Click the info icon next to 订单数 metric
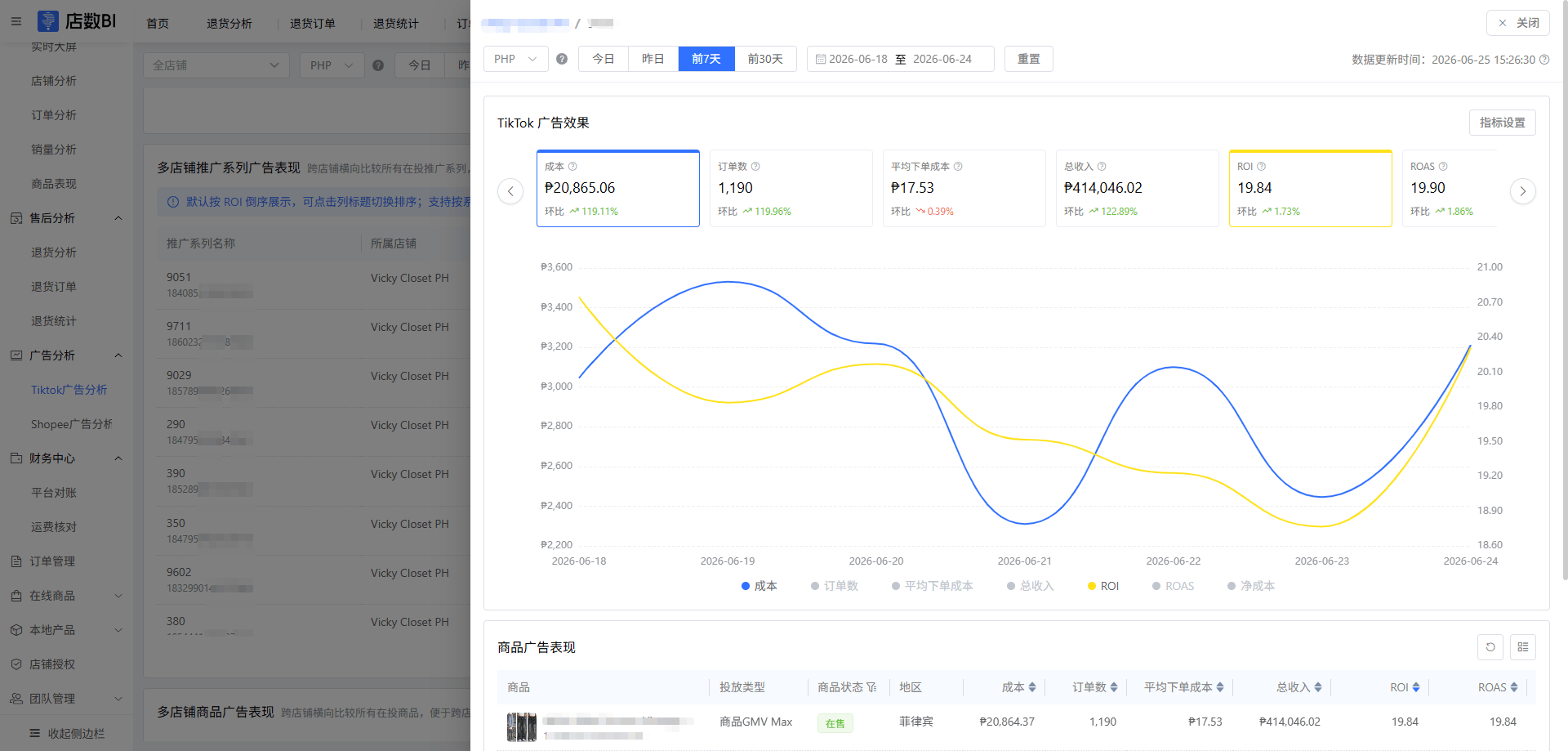1568x751 pixels. pos(755,167)
